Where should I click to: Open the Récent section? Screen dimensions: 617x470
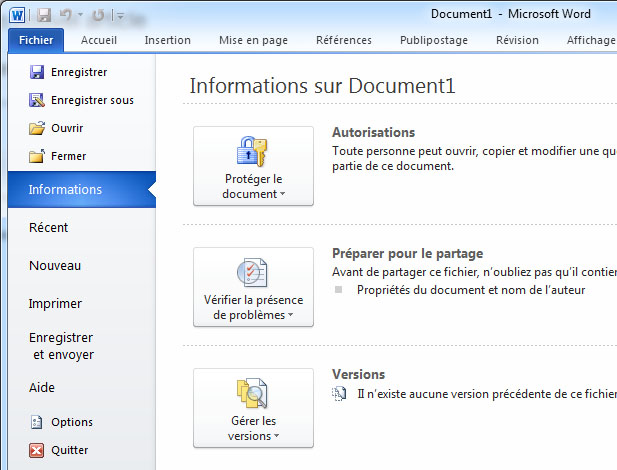[48, 228]
